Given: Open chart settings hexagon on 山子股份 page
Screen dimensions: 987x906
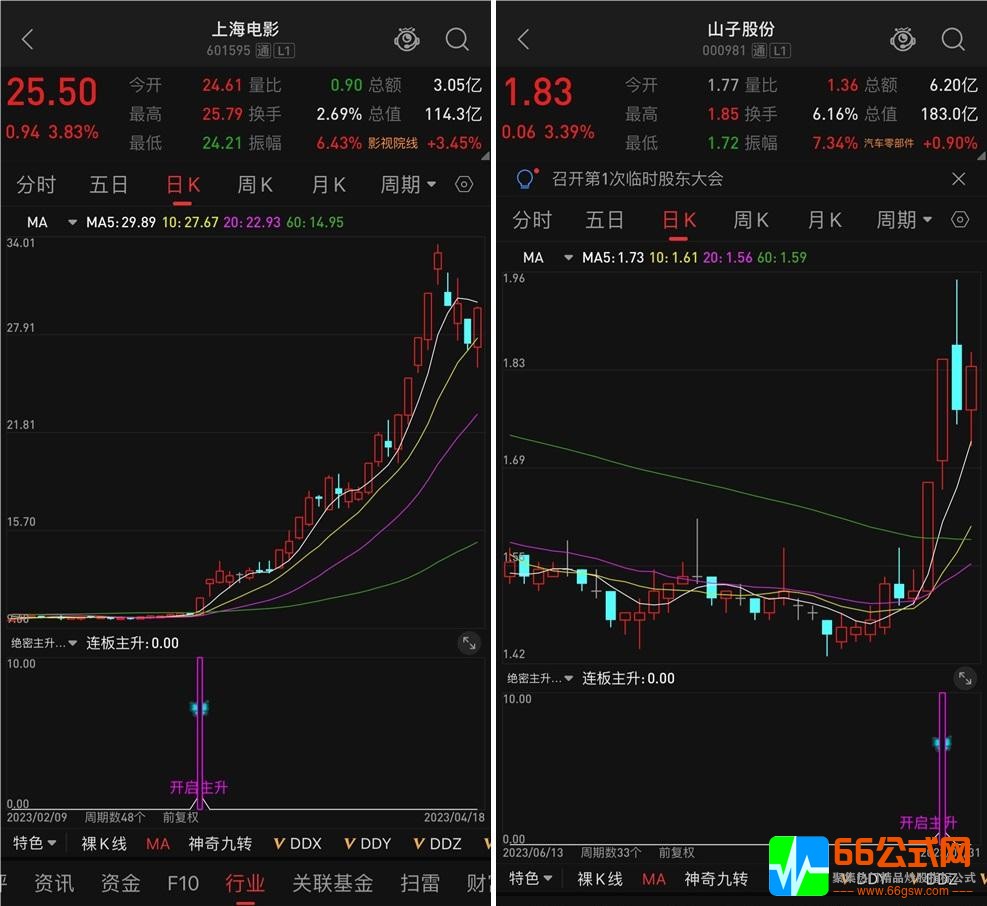Looking at the screenshot, I should 960,220.
